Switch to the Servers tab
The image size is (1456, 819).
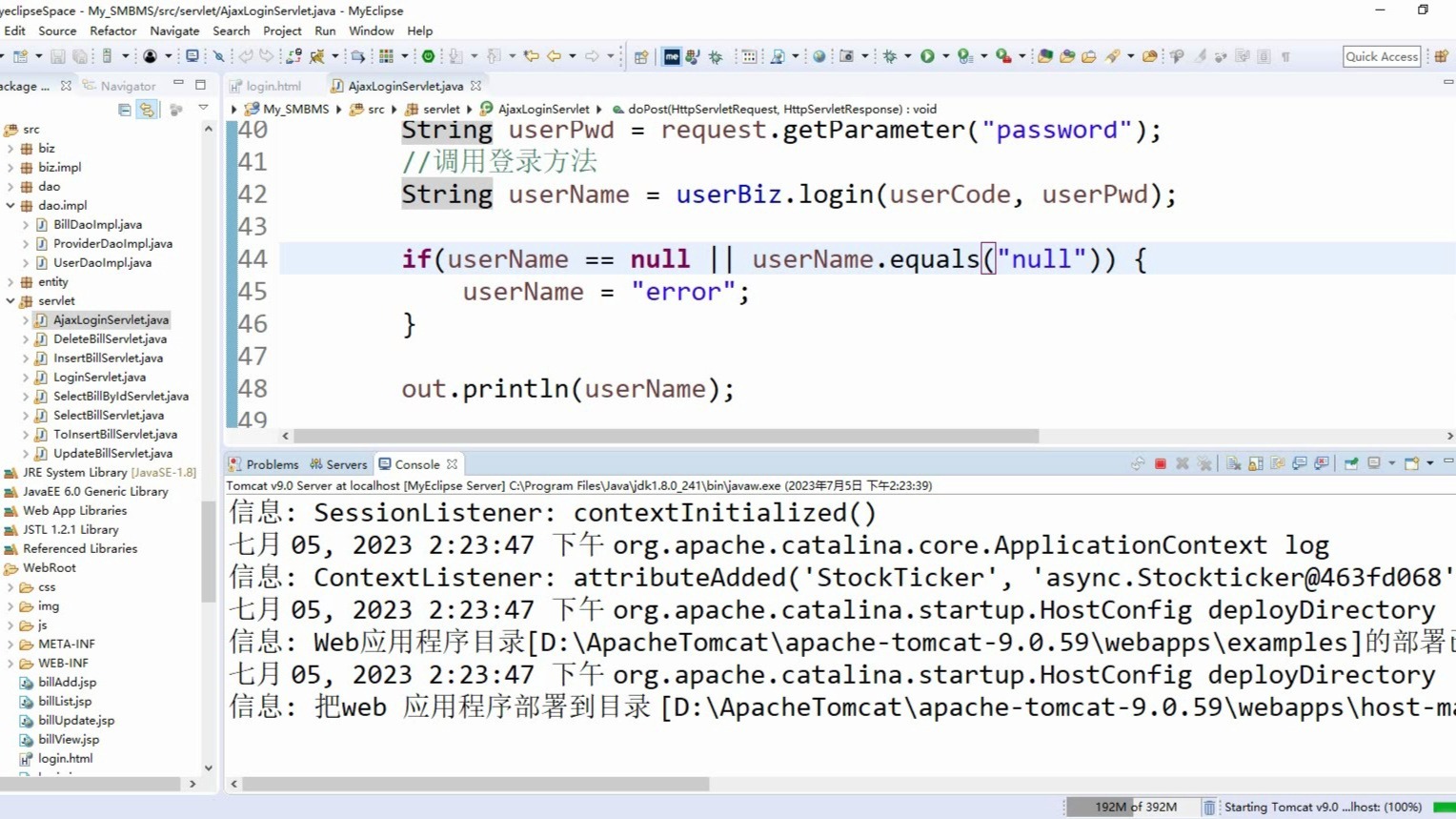(338, 464)
